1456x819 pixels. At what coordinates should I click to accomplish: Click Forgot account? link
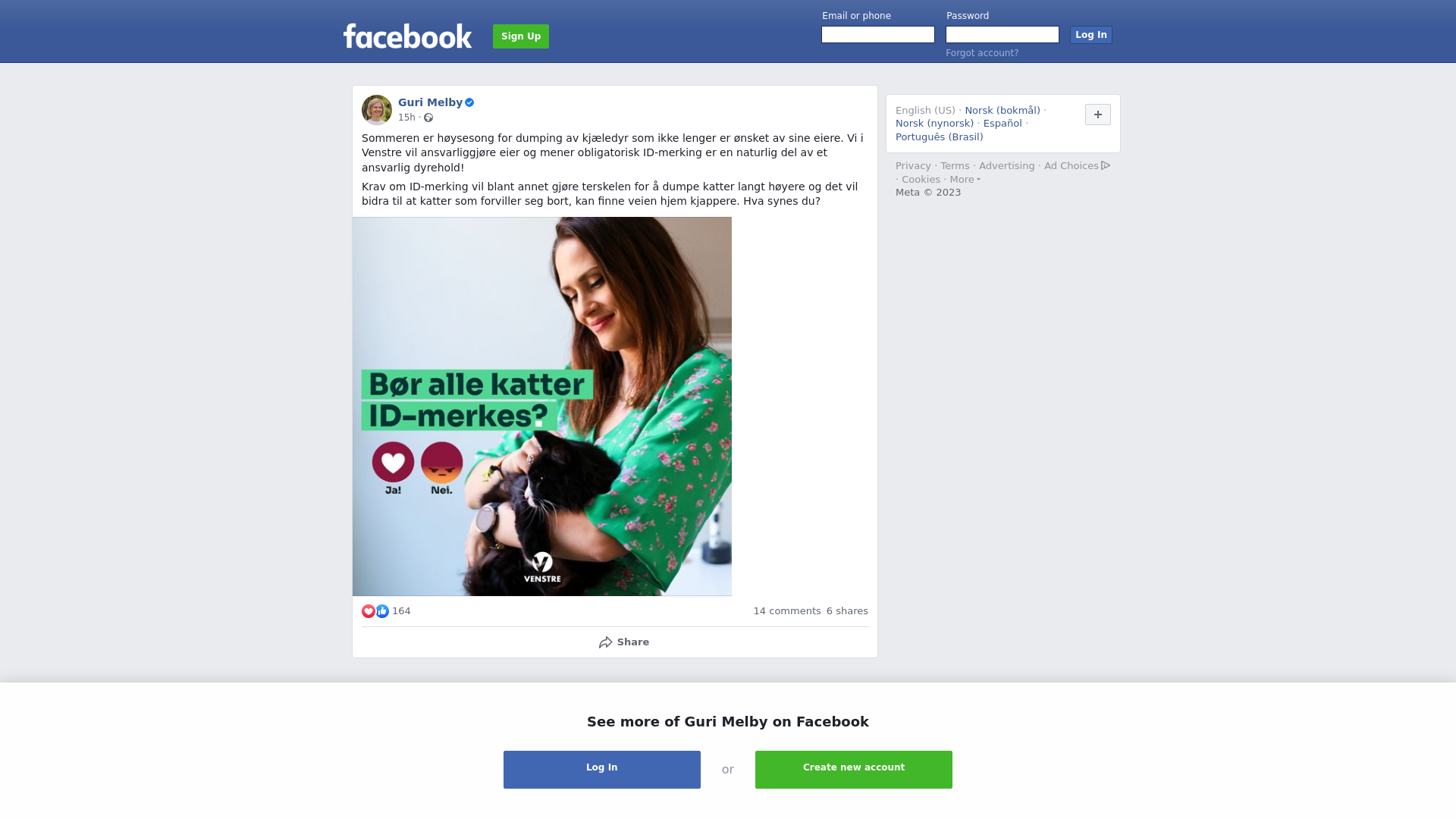982,53
